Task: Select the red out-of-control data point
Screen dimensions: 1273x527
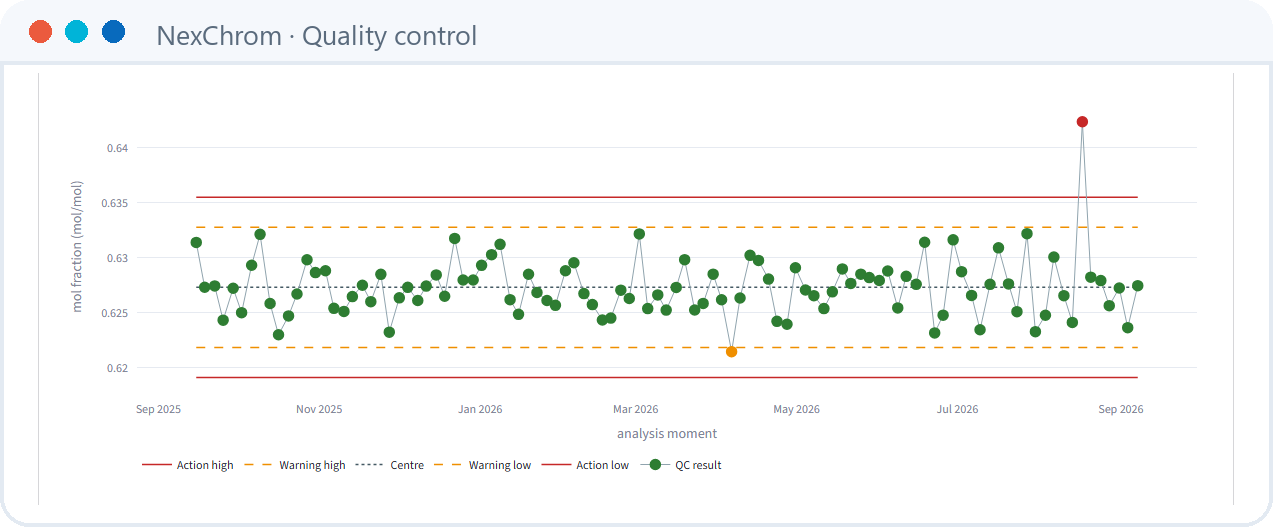Action: pyautogui.click(x=1082, y=122)
